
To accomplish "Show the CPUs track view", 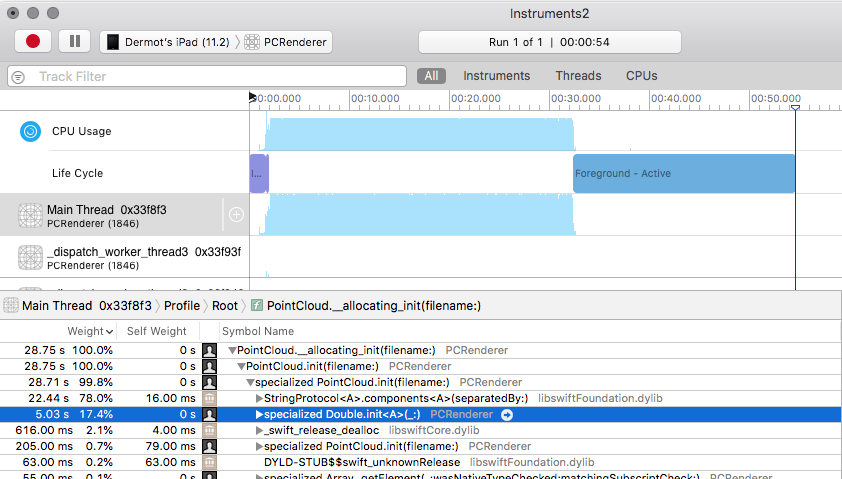I will coord(642,76).
